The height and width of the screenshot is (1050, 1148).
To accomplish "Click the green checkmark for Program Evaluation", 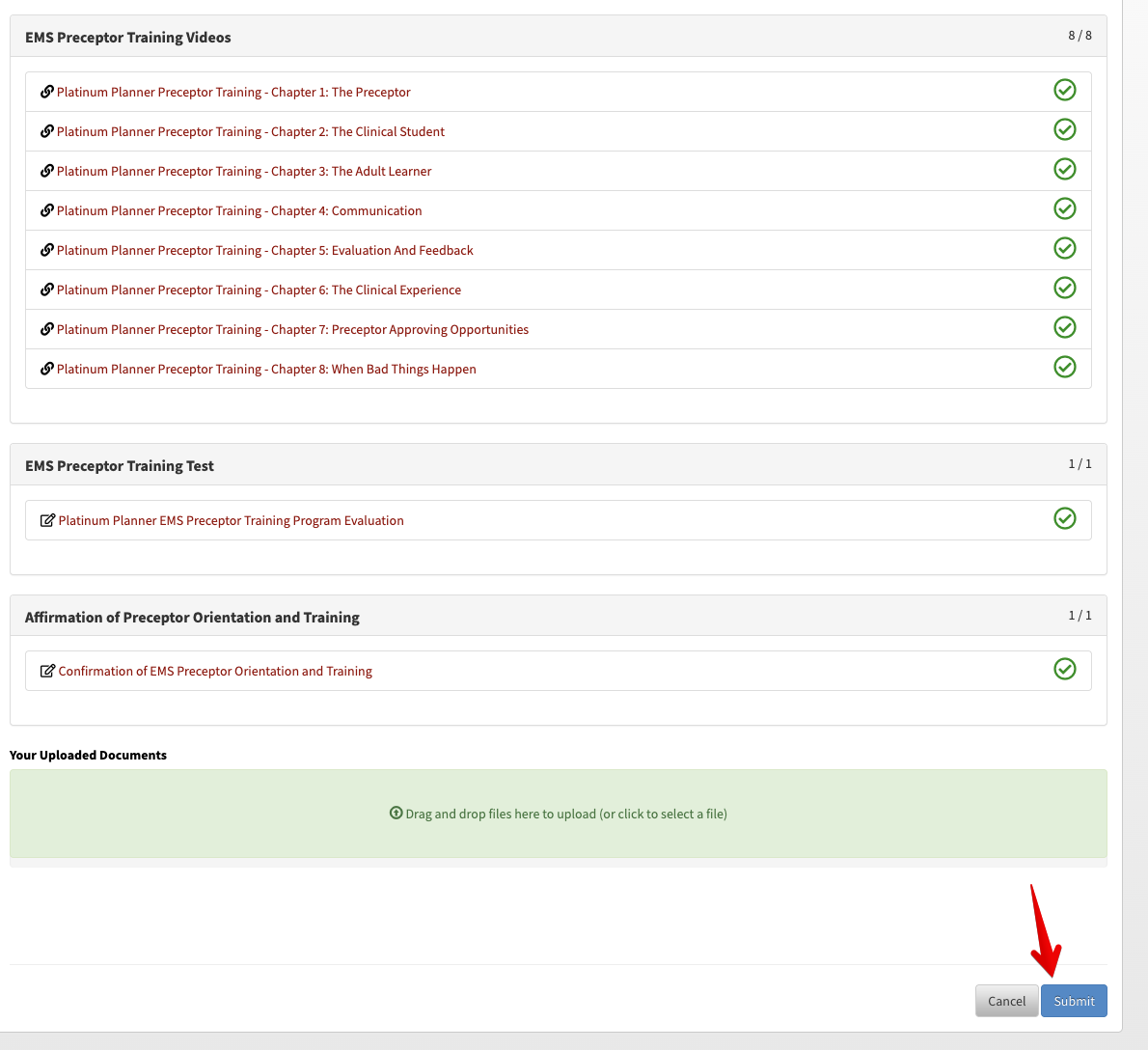I will pyautogui.click(x=1064, y=518).
